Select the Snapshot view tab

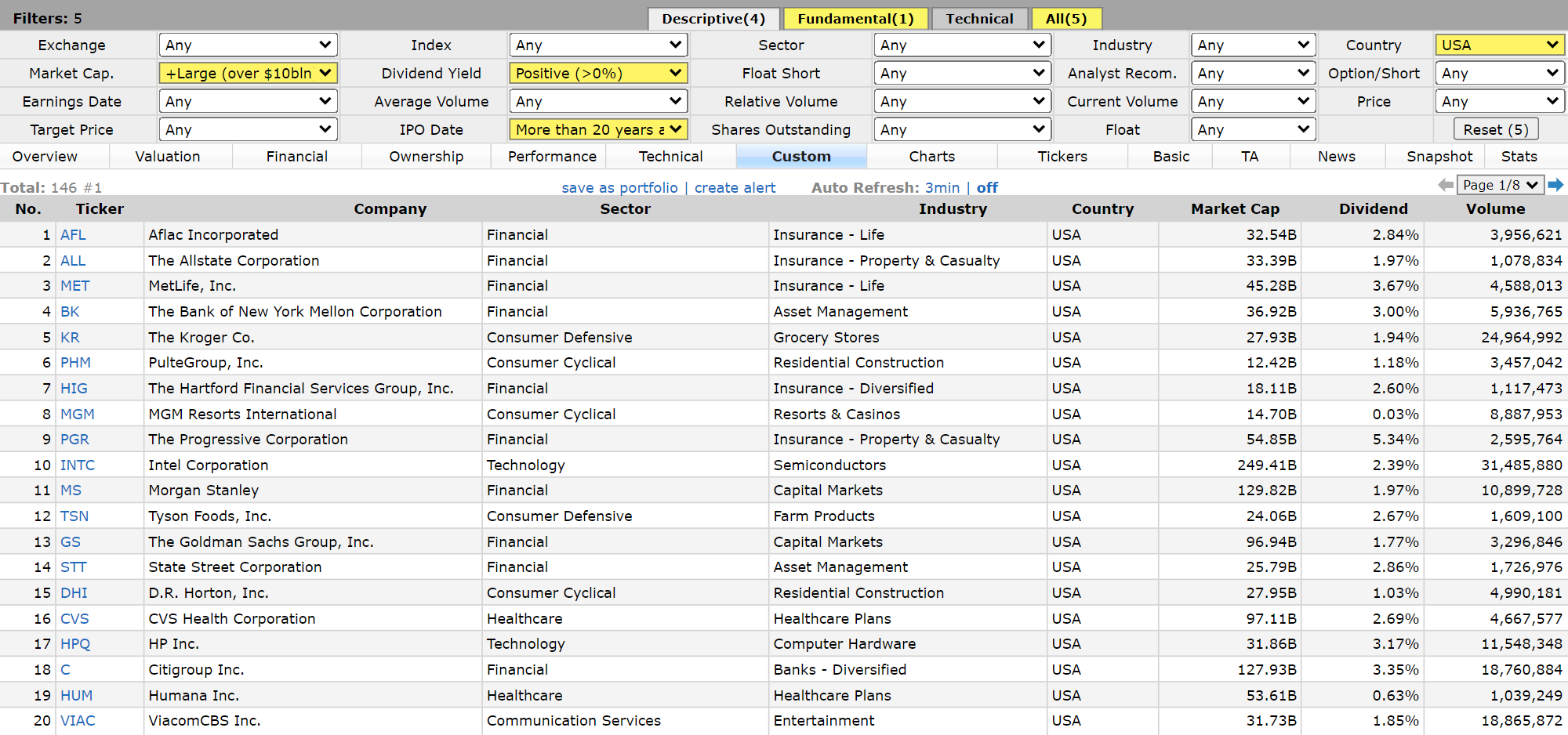[x=1439, y=156]
